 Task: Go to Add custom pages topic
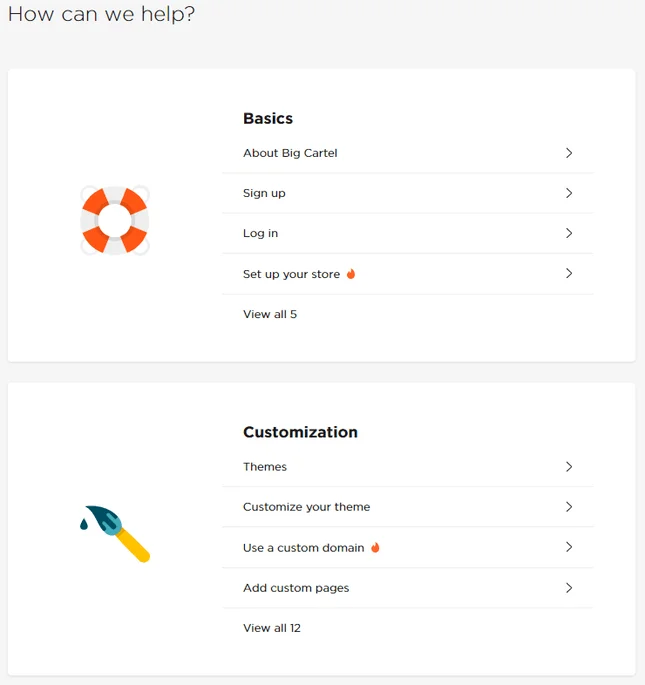tap(296, 588)
